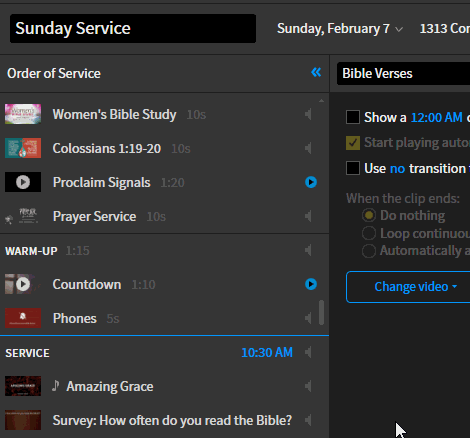This screenshot has height=438, width=470.
Task: Toggle speaker icon for Colossians 1:19-20
Action: click(x=308, y=148)
